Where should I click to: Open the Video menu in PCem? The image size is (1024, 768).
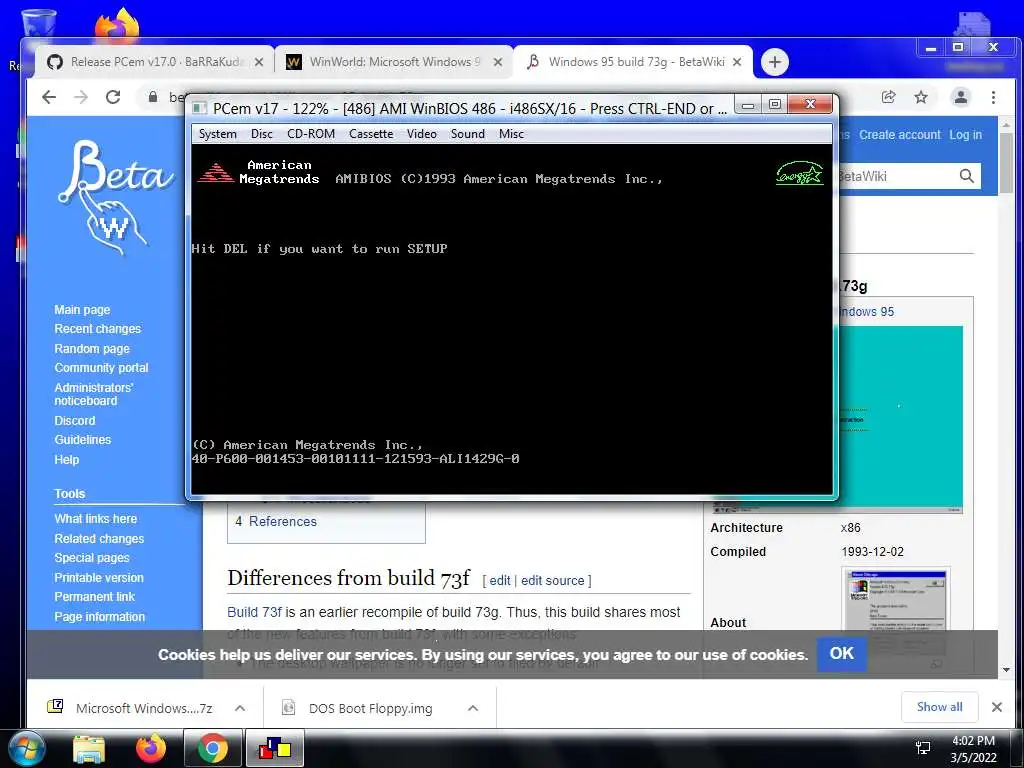422,134
